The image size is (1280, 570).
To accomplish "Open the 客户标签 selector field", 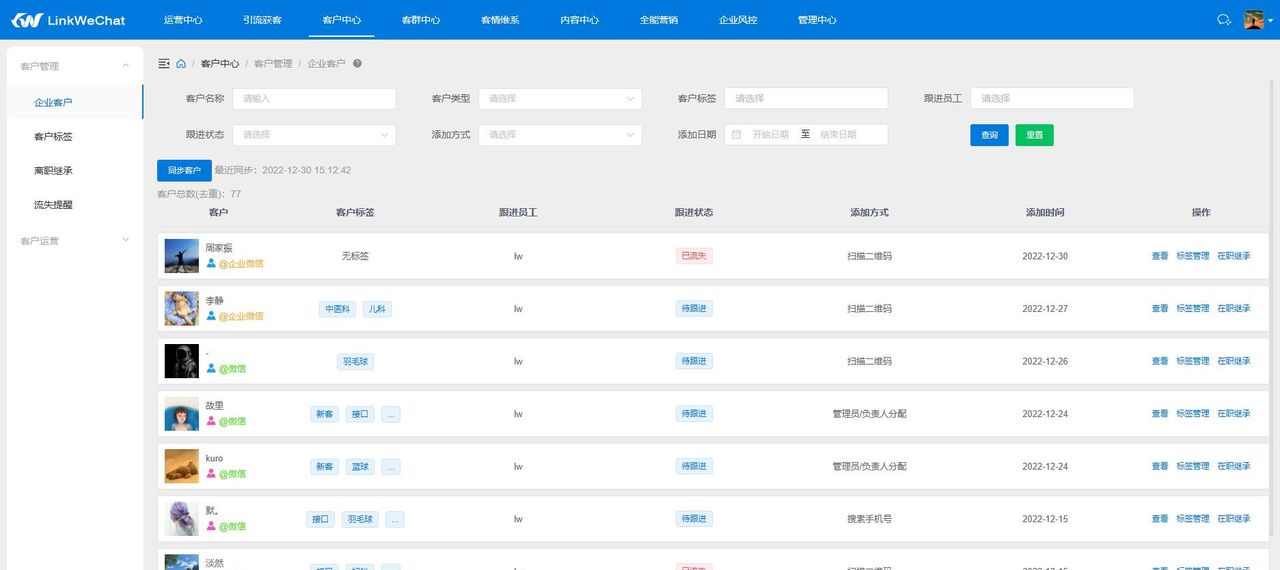I will pyautogui.click(x=806, y=98).
